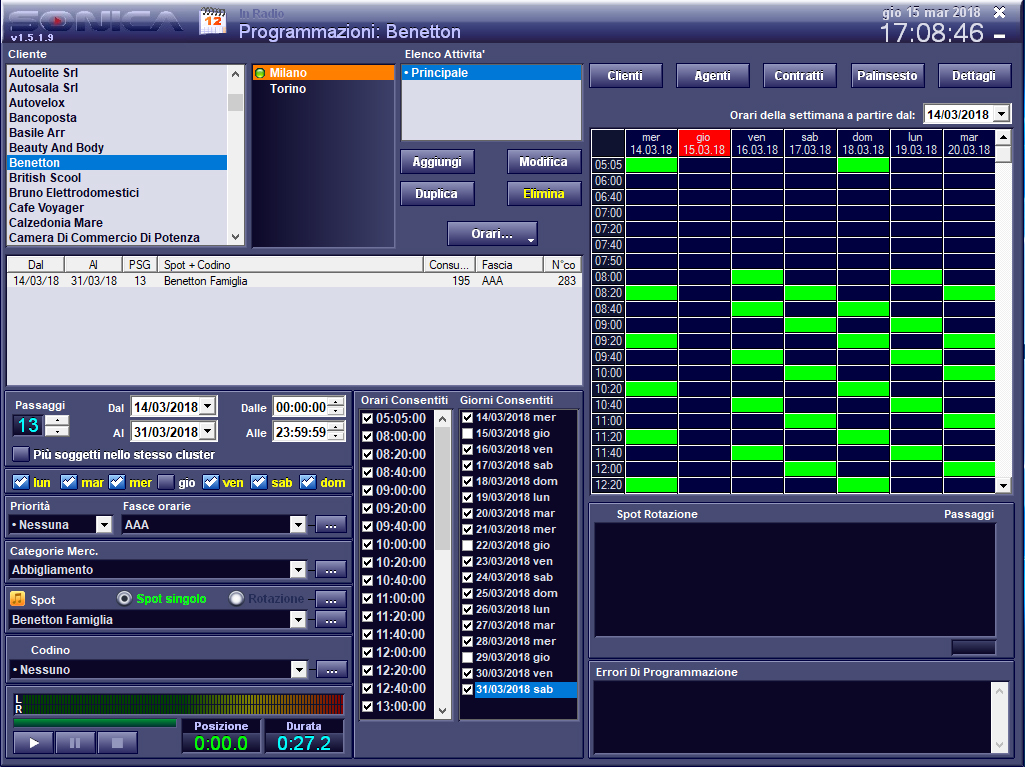Check the 22/03/2018 gio allowed day
The height and width of the screenshot is (767, 1025).
467,545
